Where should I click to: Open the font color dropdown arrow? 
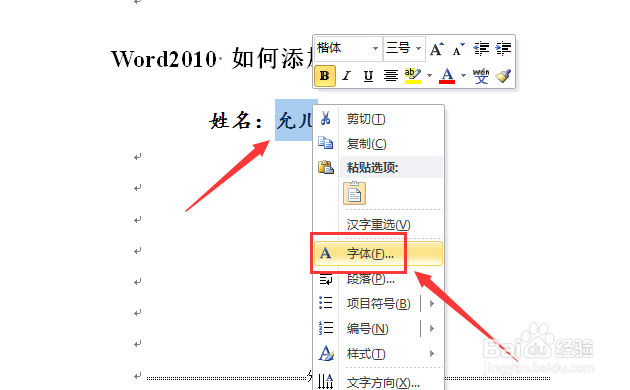[463, 76]
